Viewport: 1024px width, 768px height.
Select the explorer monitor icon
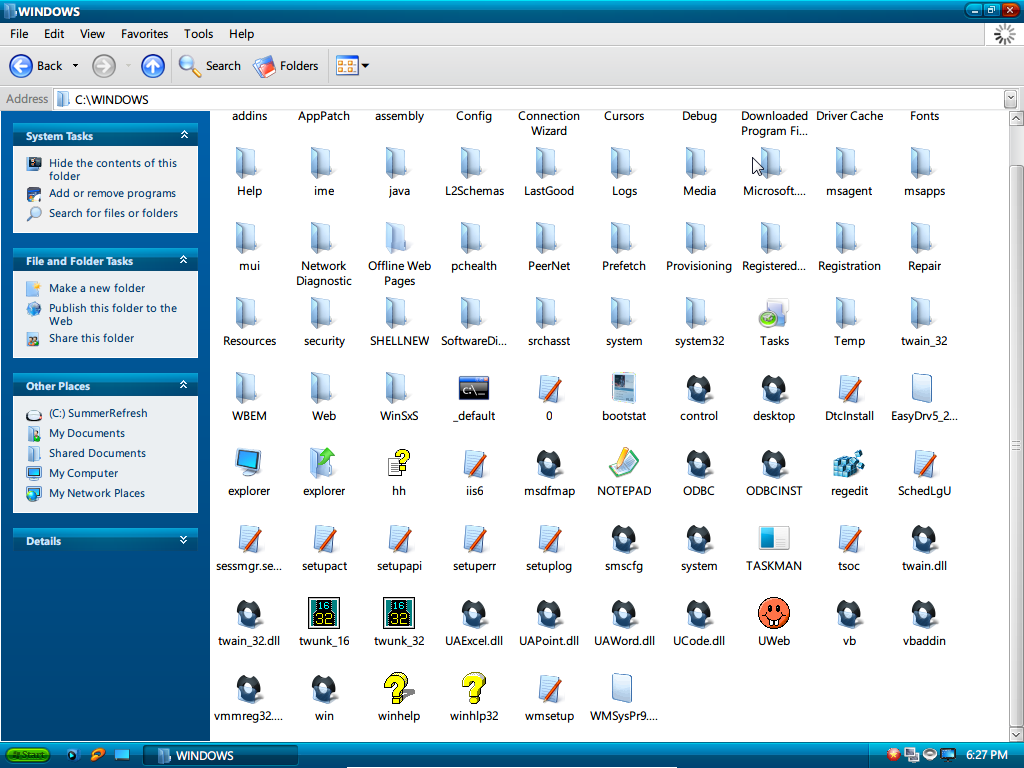[249, 463]
